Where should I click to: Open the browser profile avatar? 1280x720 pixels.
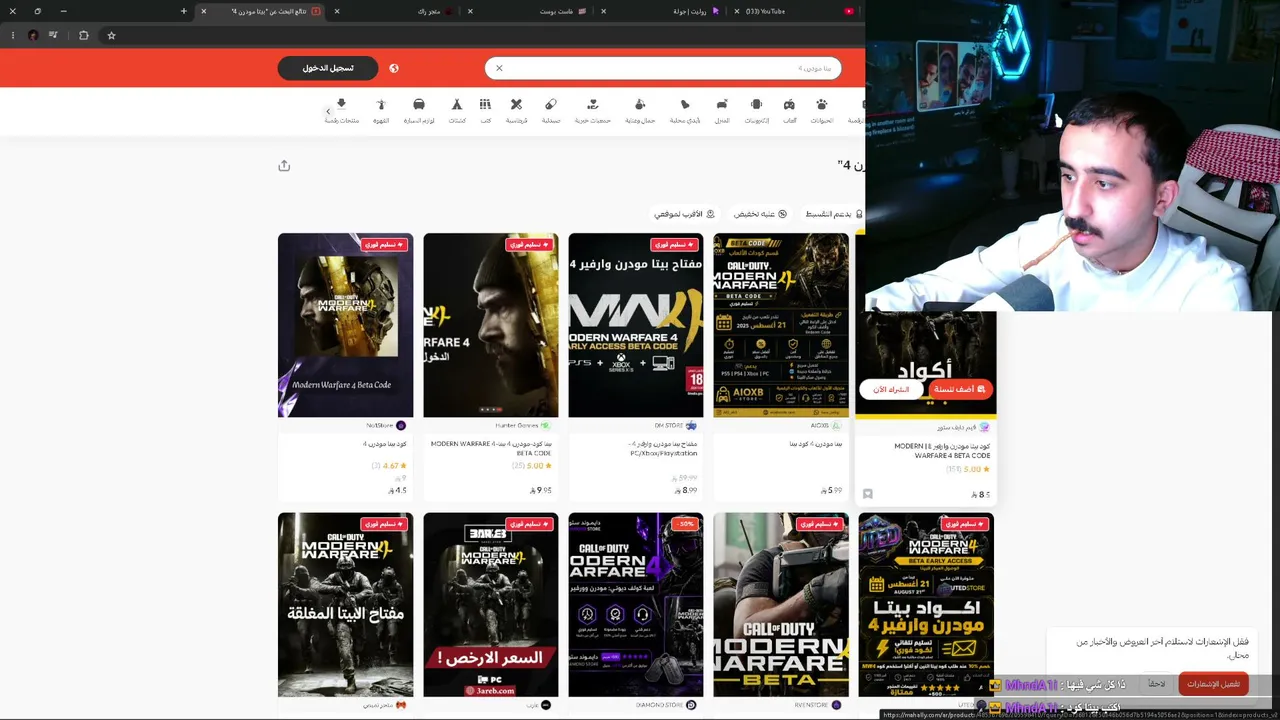tap(33, 35)
